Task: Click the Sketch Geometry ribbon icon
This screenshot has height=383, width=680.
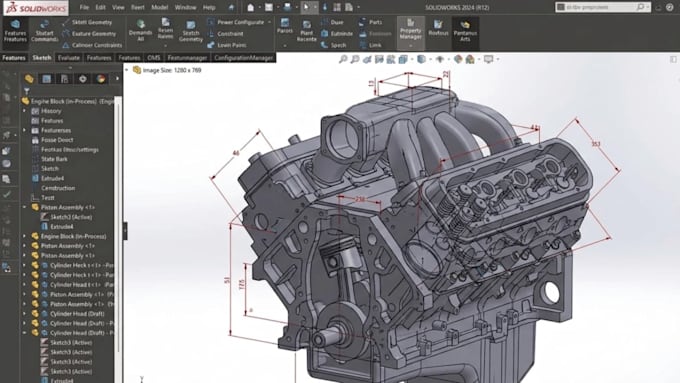Action: click(x=190, y=30)
